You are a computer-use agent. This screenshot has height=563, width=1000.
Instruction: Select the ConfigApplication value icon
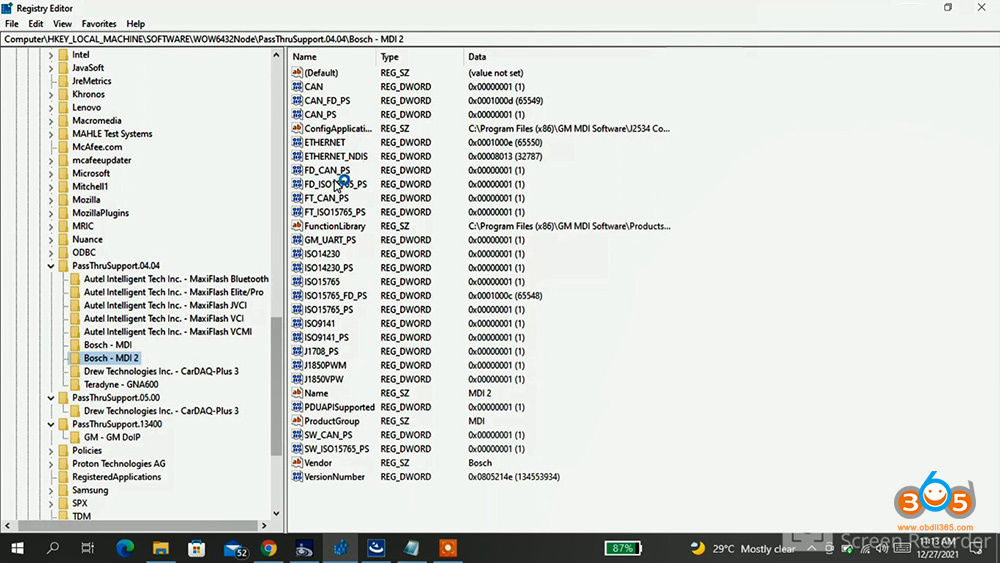point(297,129)
